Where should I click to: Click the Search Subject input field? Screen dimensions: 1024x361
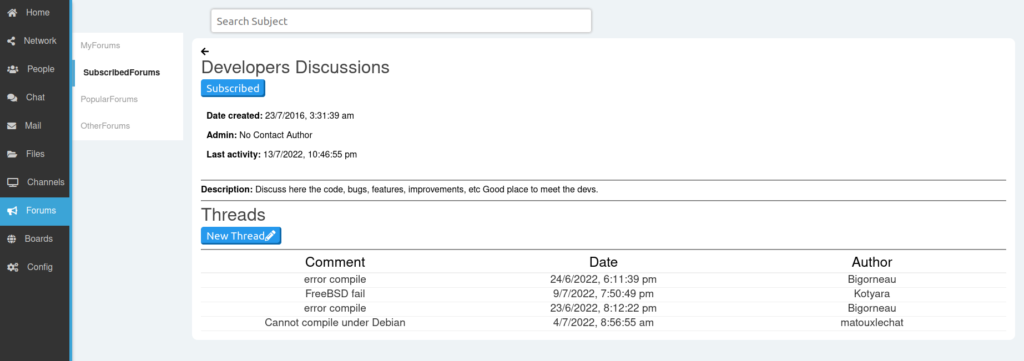coord(401,21)
